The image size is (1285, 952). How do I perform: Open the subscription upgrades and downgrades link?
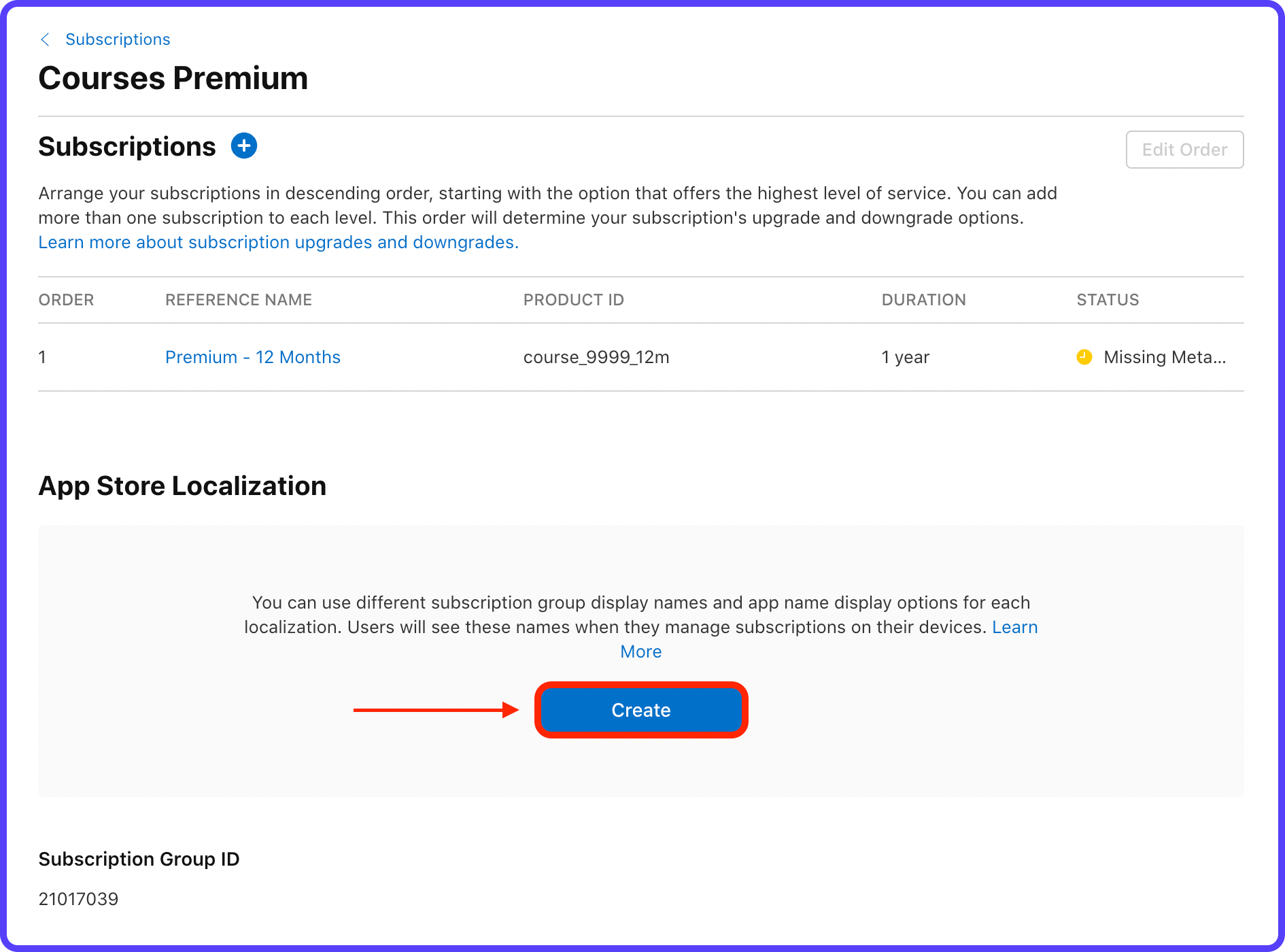278,241
